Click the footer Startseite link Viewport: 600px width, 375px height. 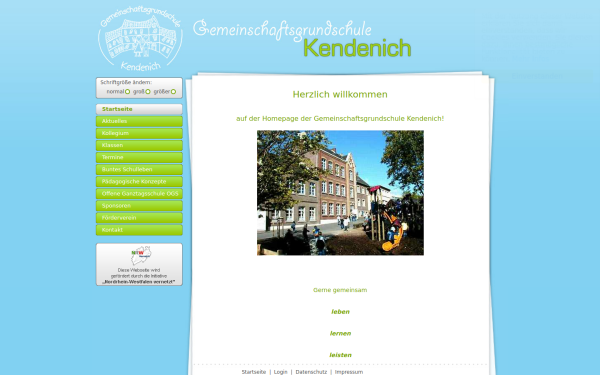coord(254,372)
